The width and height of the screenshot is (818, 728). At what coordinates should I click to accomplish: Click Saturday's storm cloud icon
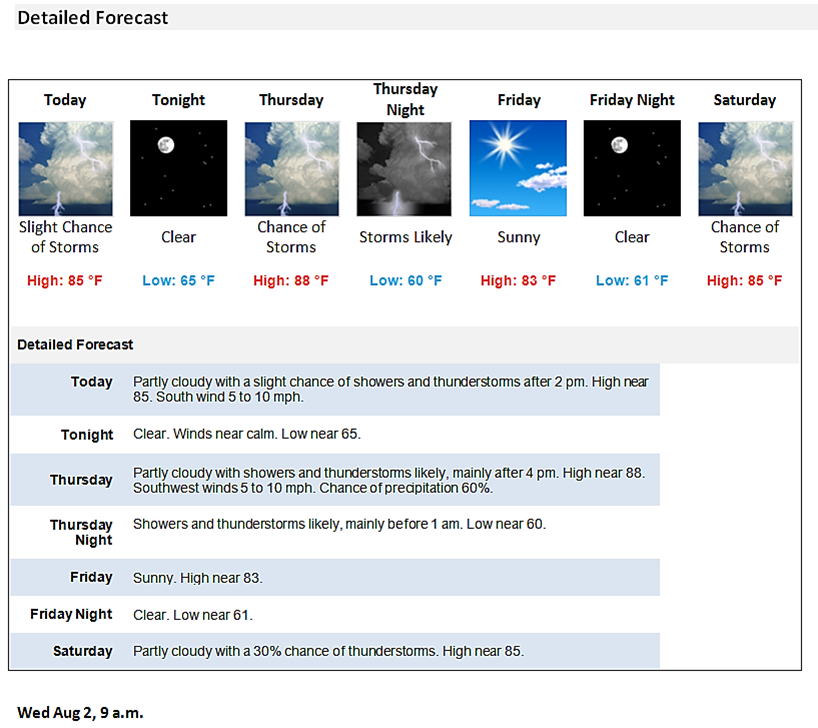(745, 168)
